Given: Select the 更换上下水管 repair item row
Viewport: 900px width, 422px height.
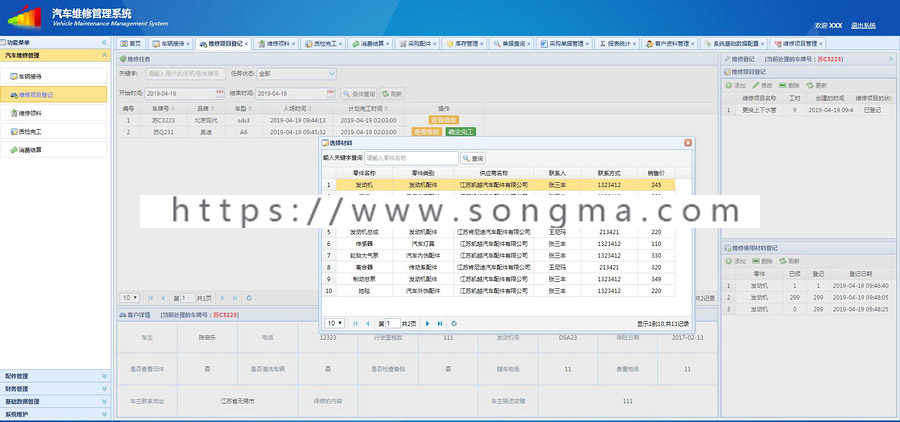Looking at the screenshot, I should [809, 110].
